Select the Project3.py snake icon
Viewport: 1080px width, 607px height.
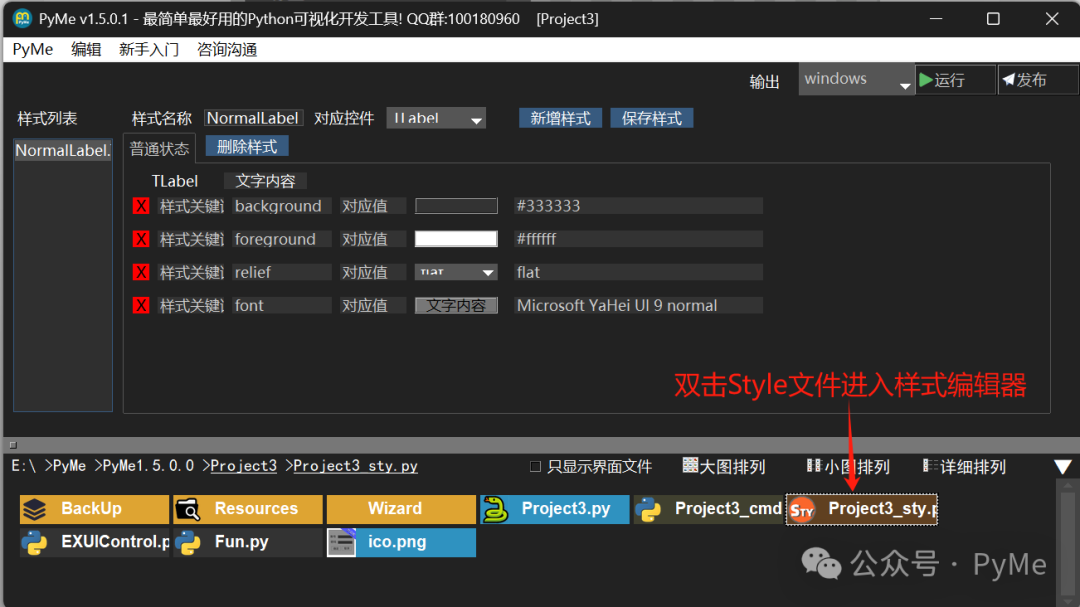pyautogui.click(x=495, y=509)
